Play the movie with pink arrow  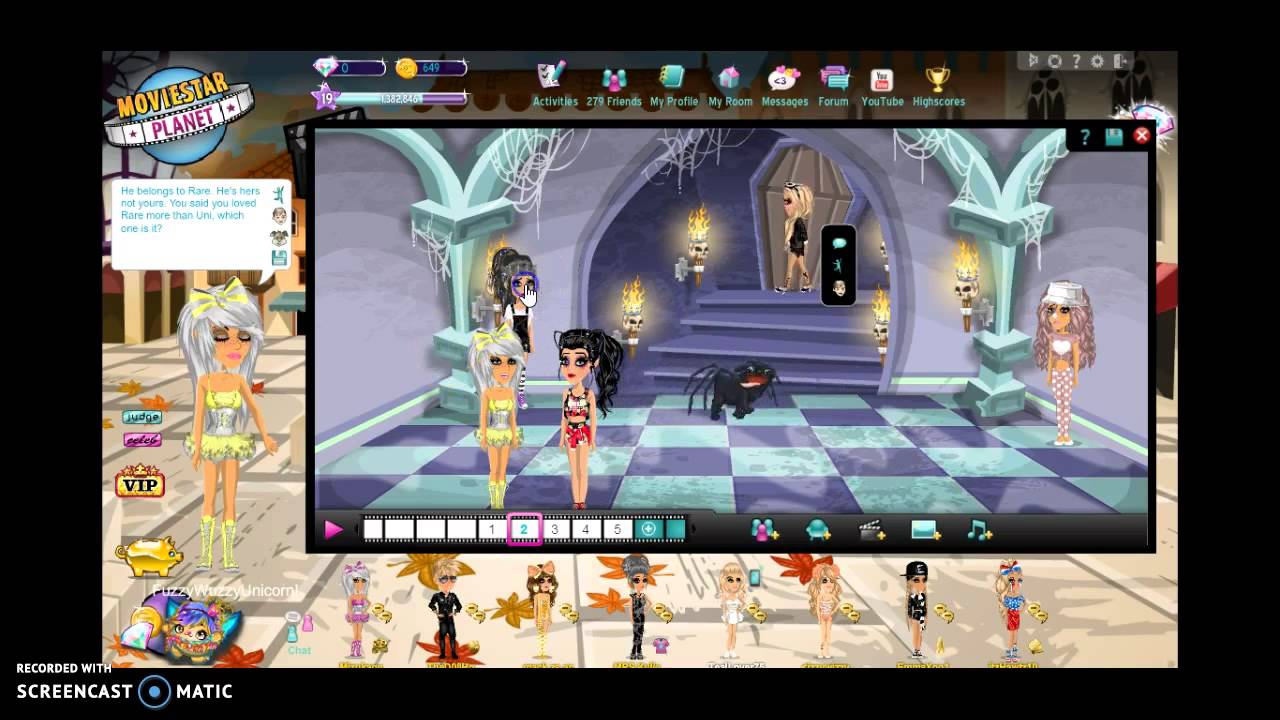tap(334, 530)
